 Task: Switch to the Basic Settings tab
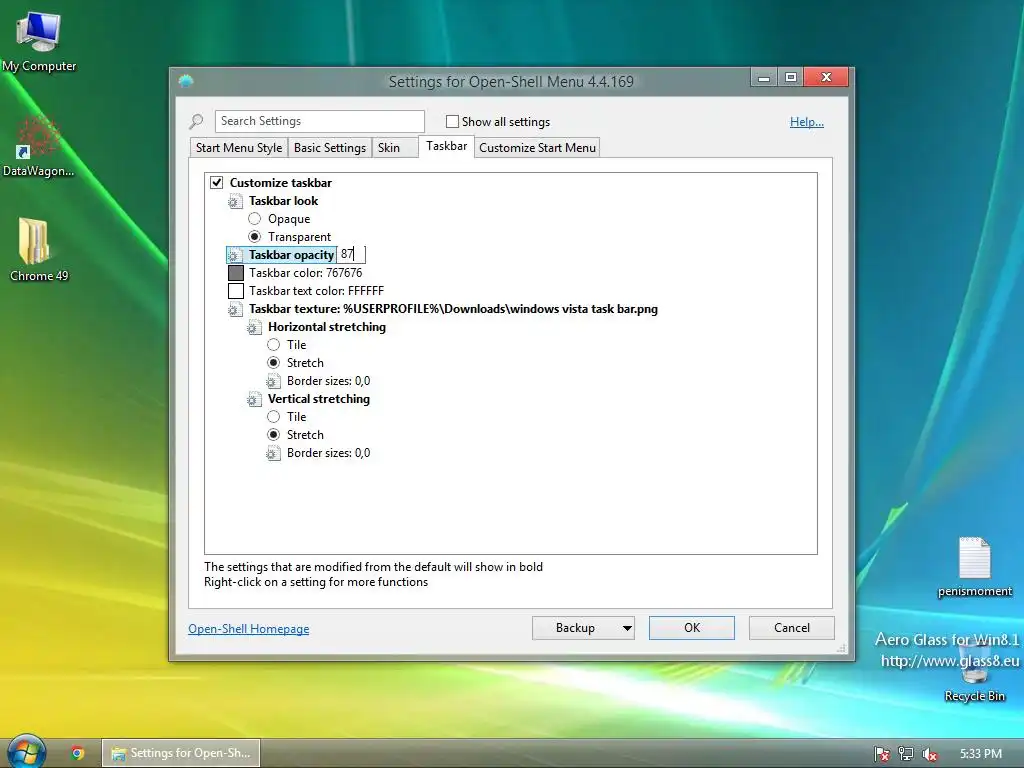point(330,148)
